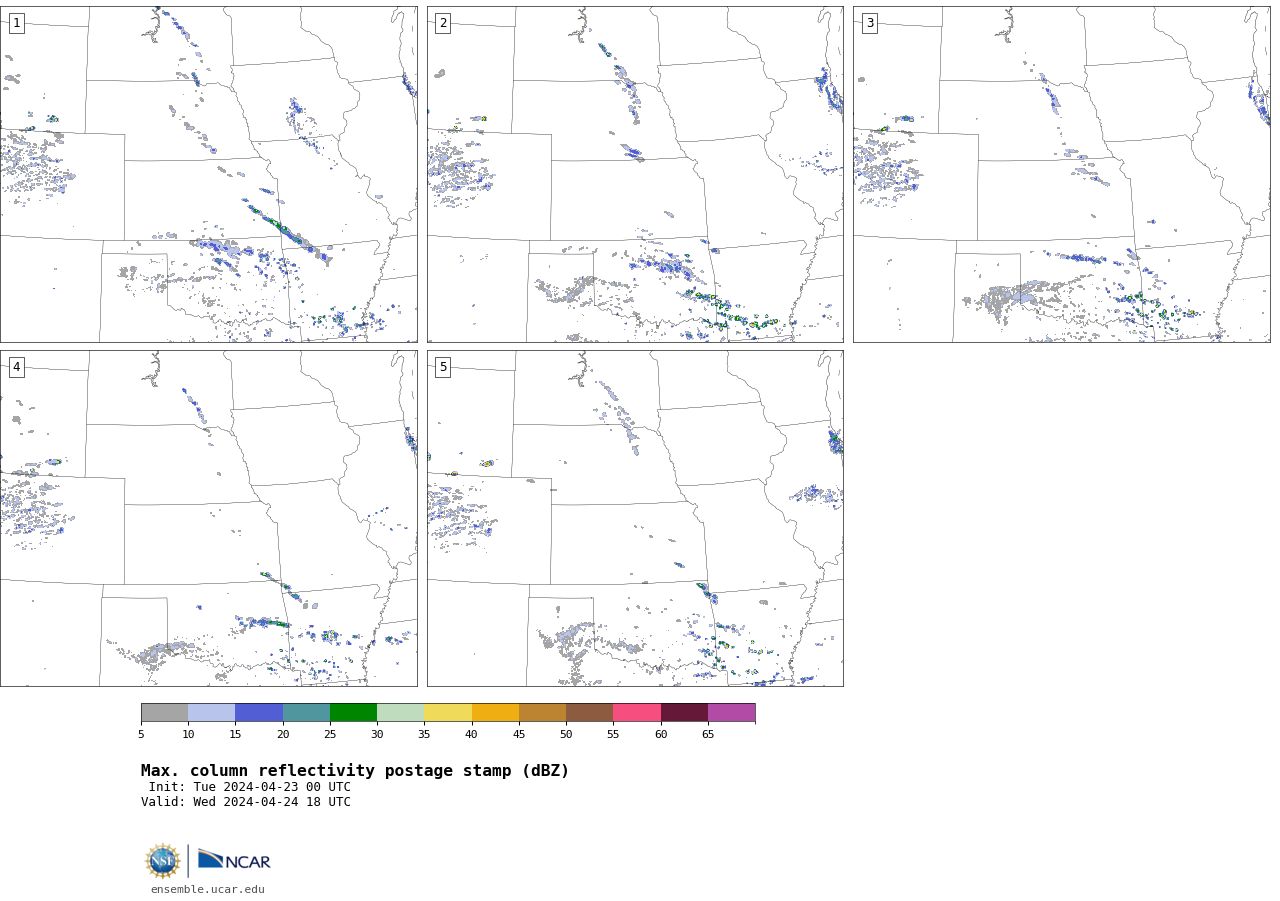Open ensemble member 3 reflectivity map

coord(1062,174)
